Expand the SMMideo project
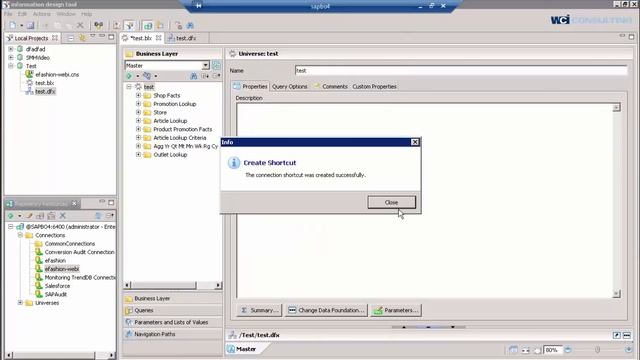 (x=11, y=58)
